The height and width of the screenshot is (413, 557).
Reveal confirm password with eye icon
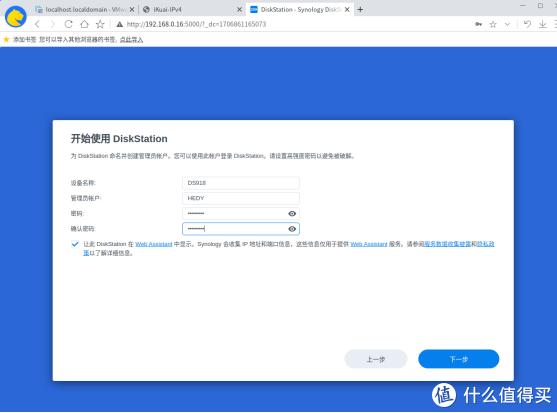292,229
